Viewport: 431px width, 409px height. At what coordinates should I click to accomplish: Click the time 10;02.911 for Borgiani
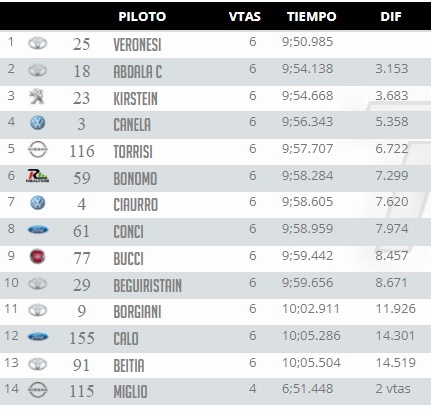[x=311, y=309]
